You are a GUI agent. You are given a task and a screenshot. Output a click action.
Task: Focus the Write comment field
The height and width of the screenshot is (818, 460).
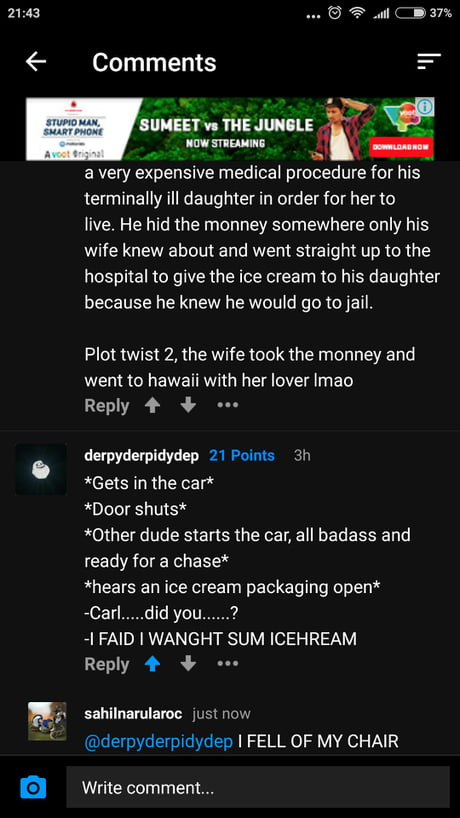[x=258, y=787]
